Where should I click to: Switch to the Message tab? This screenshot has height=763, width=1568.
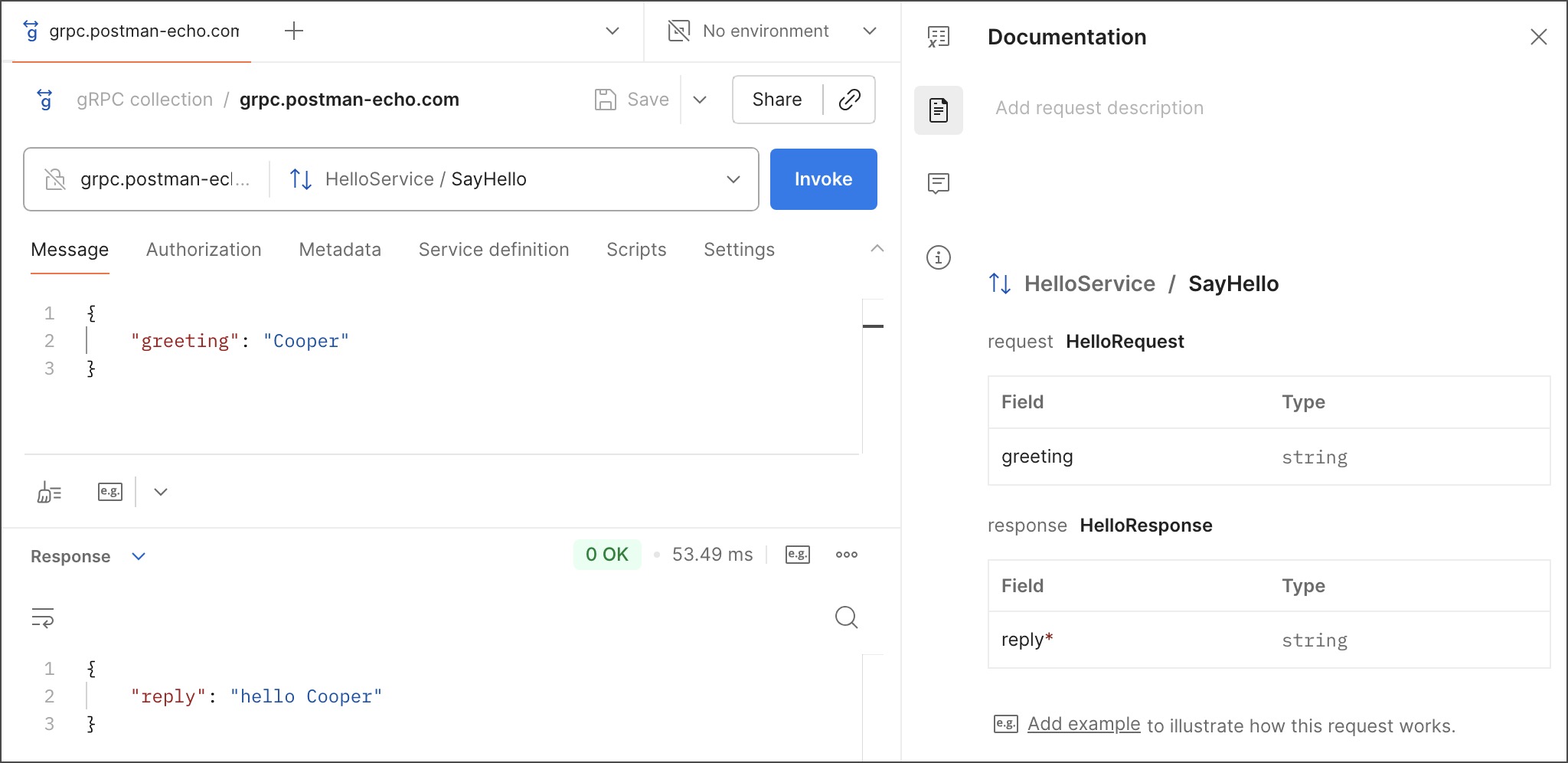pos(70,250)
